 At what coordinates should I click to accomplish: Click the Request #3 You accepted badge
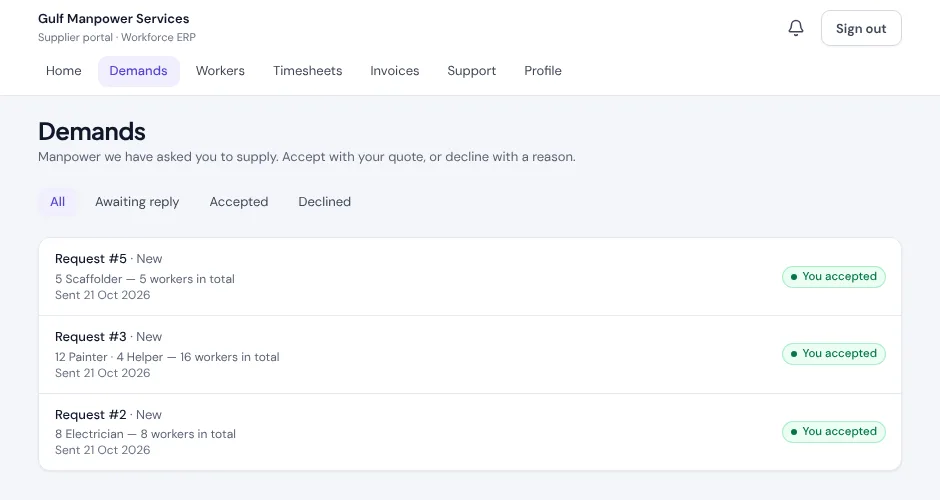[x=833, y=354]
